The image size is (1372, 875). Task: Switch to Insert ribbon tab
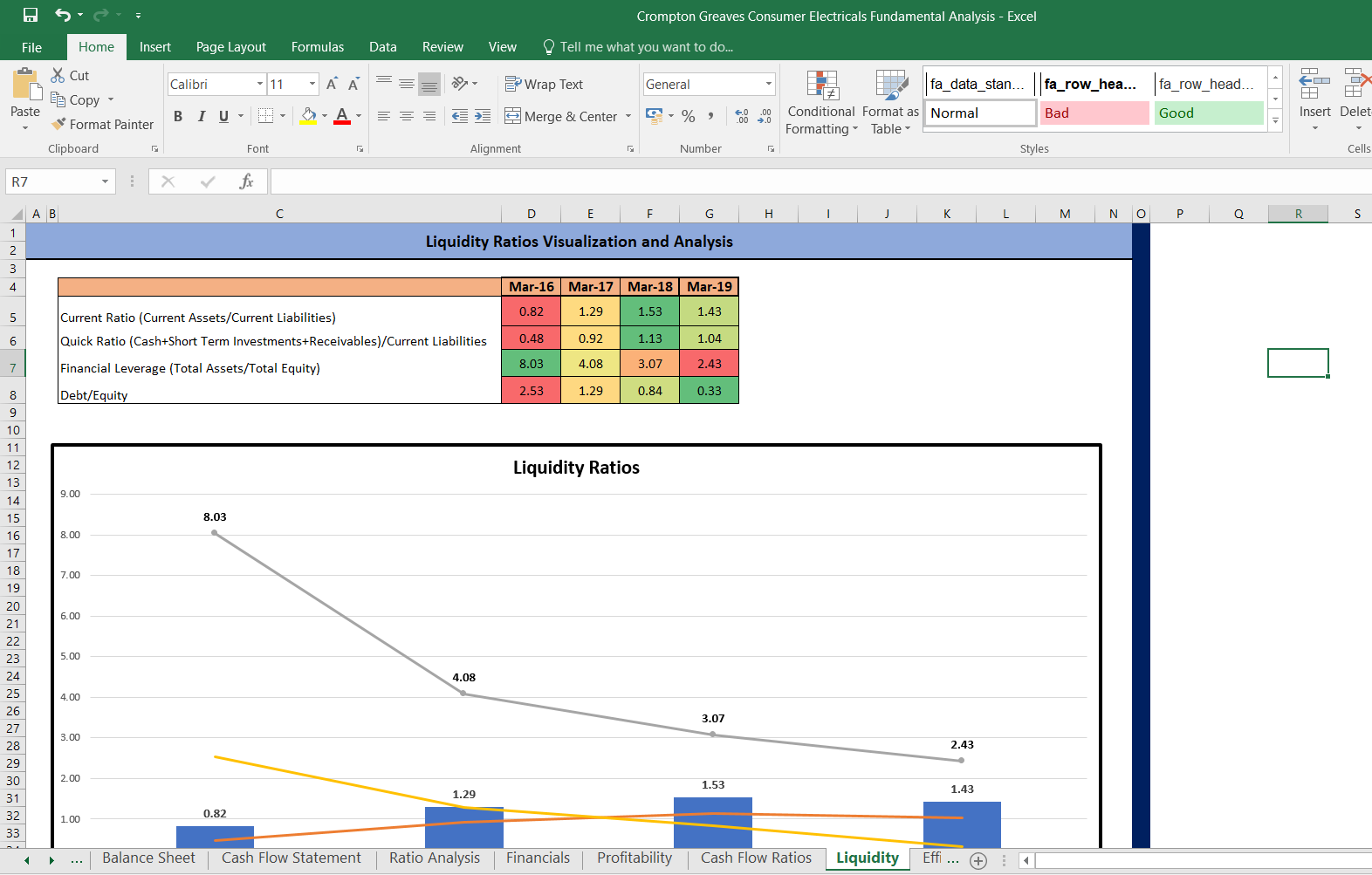point(155,47)
